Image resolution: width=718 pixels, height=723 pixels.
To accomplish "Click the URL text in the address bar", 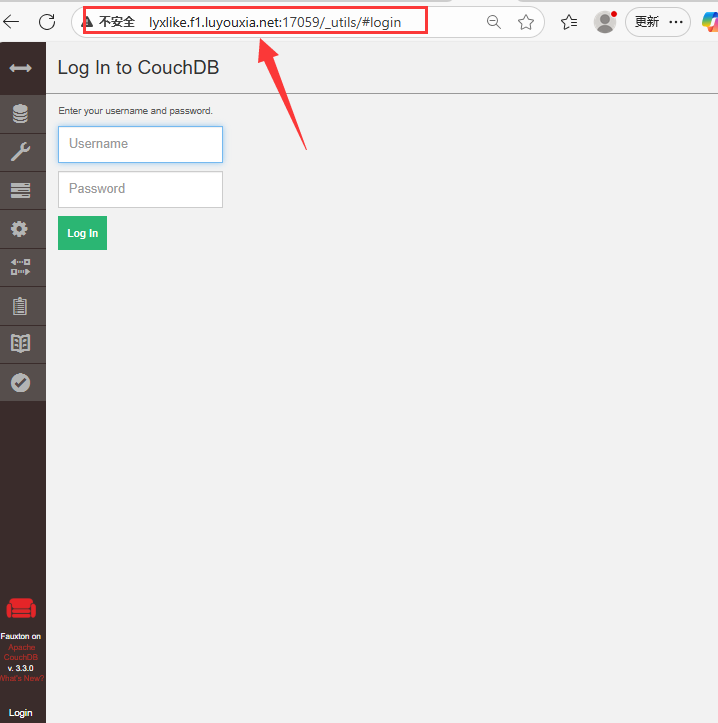I will (x=275, y=22).
